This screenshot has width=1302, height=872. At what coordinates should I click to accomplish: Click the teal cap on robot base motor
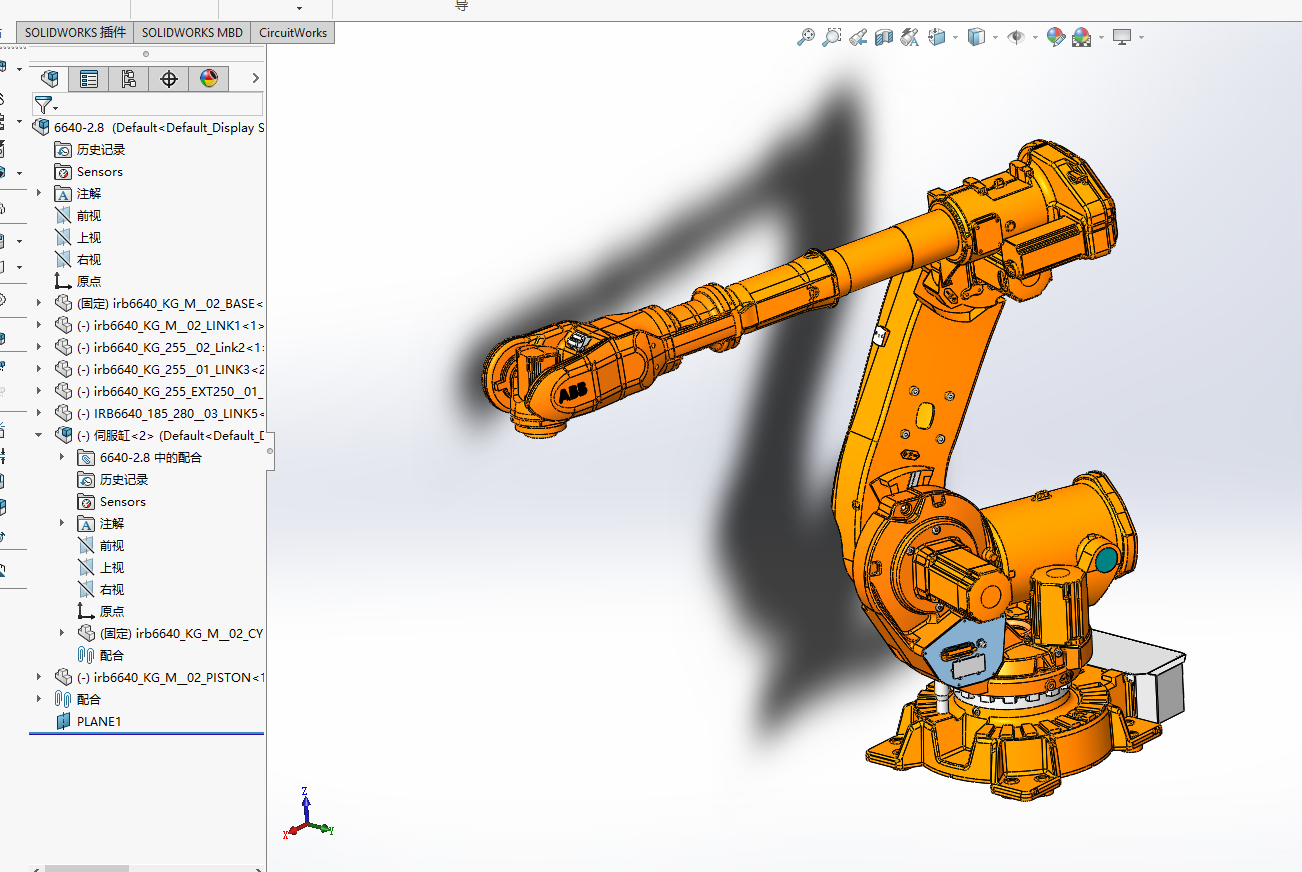point(1106,561)
